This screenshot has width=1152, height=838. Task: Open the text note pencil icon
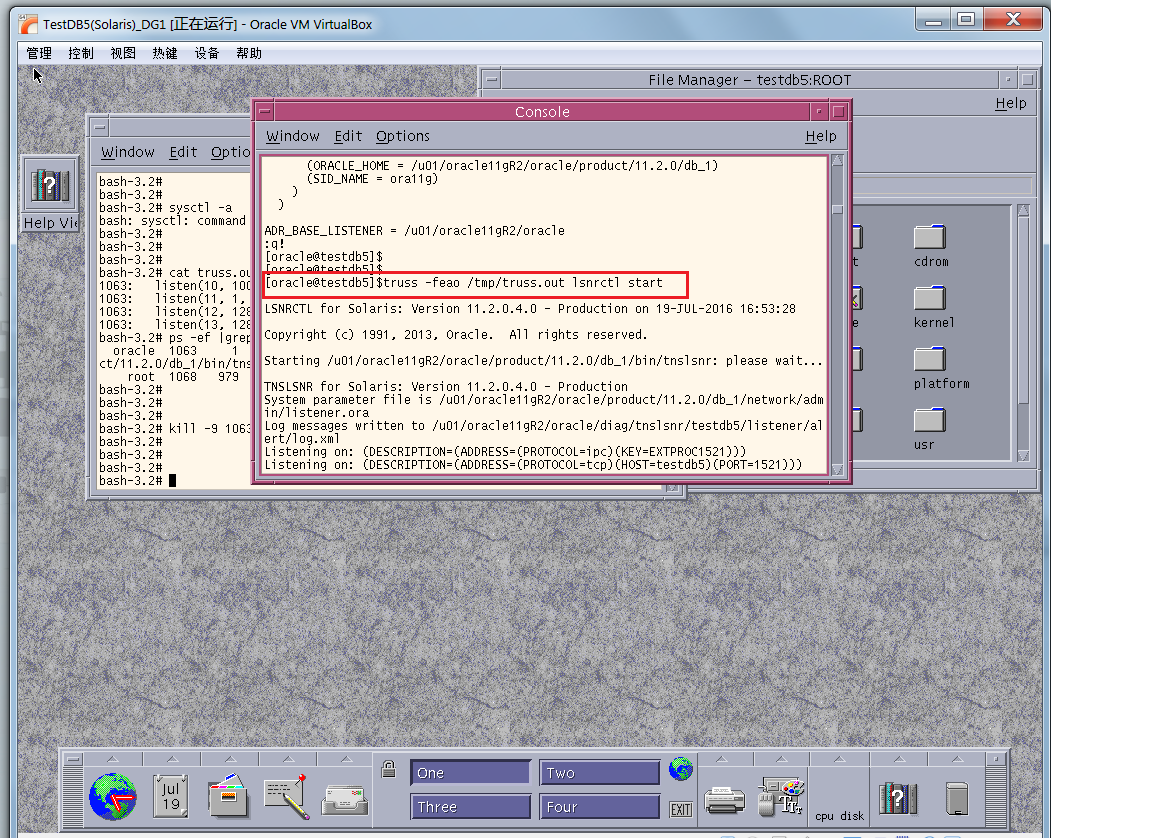click(x=287, y=796)
